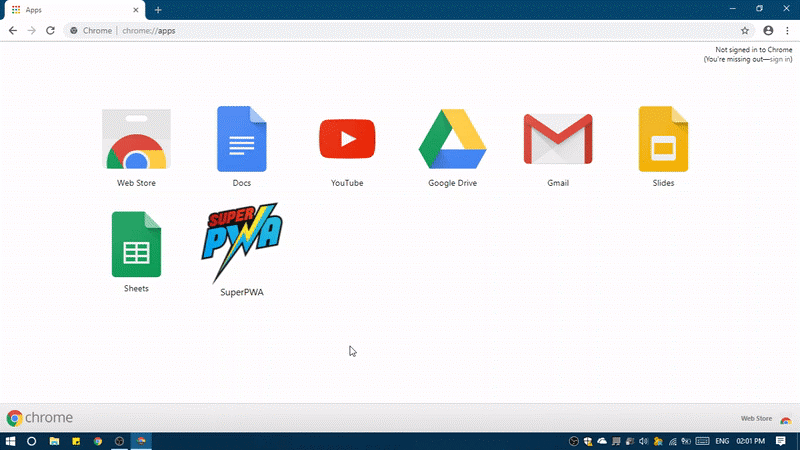This screenshot has height=450, width=800.
Task: View site info via Chrome icon in address bar
Action: tap(74, 31)
